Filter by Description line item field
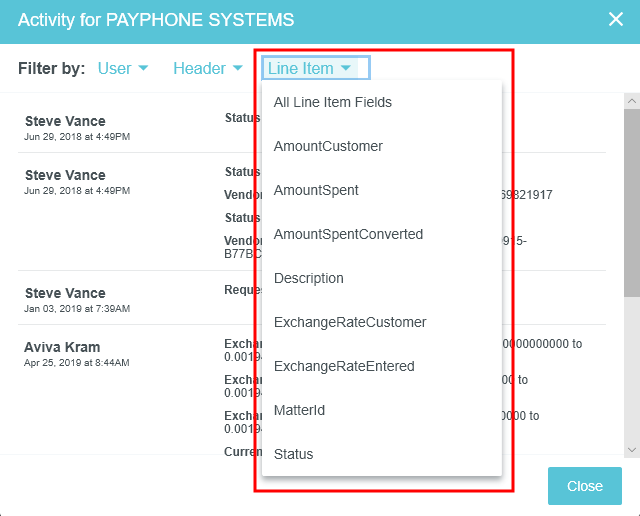This screenshot has height=516, width=640. point(309,278)
